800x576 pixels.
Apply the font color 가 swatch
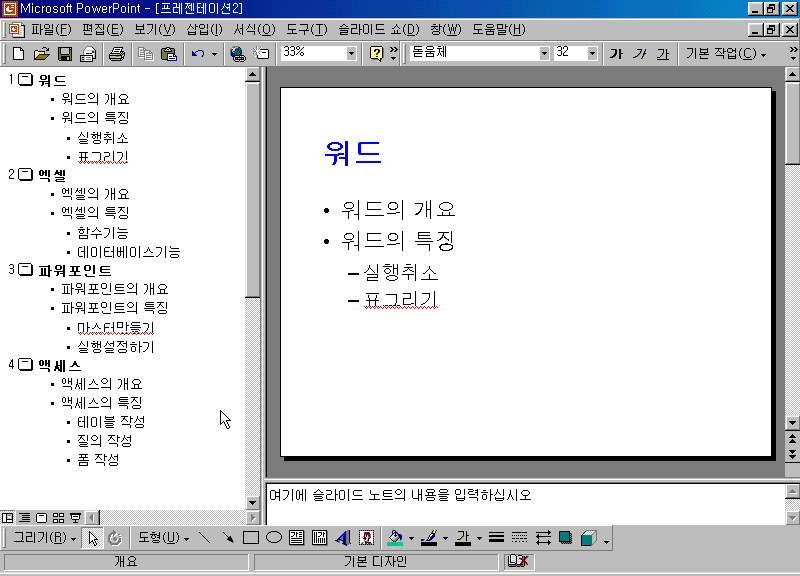(463, 538)
